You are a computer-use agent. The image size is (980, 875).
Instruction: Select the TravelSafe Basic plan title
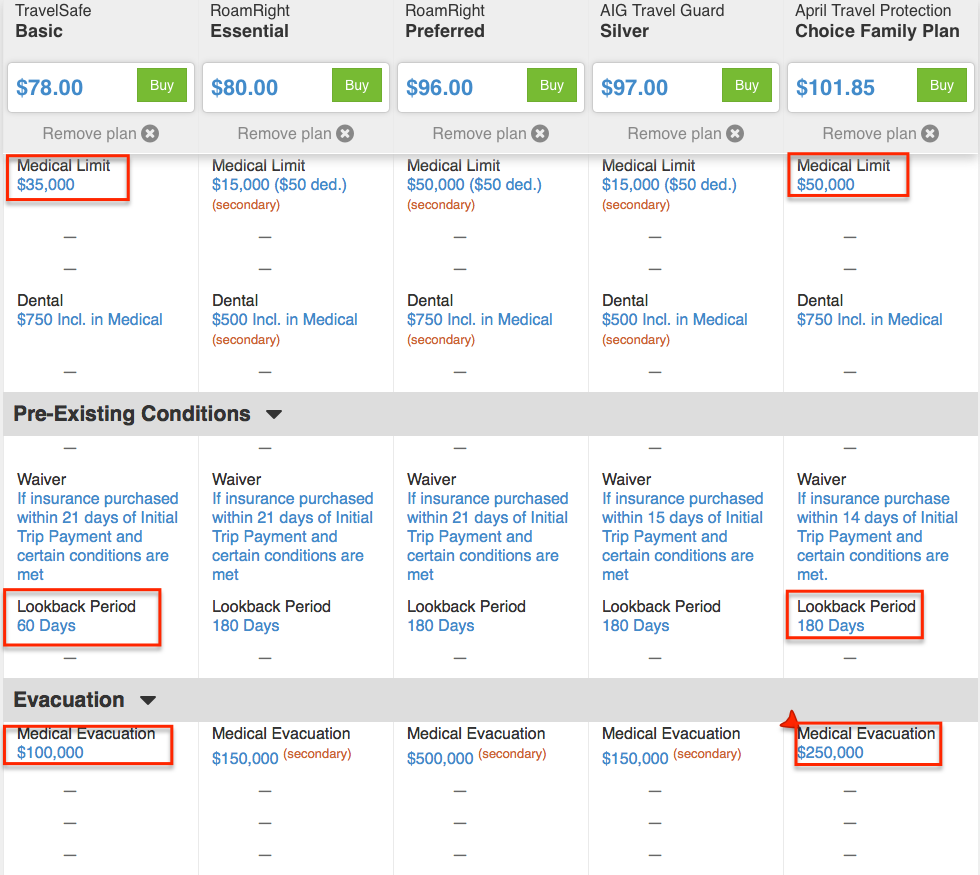(x=53, y=21)
